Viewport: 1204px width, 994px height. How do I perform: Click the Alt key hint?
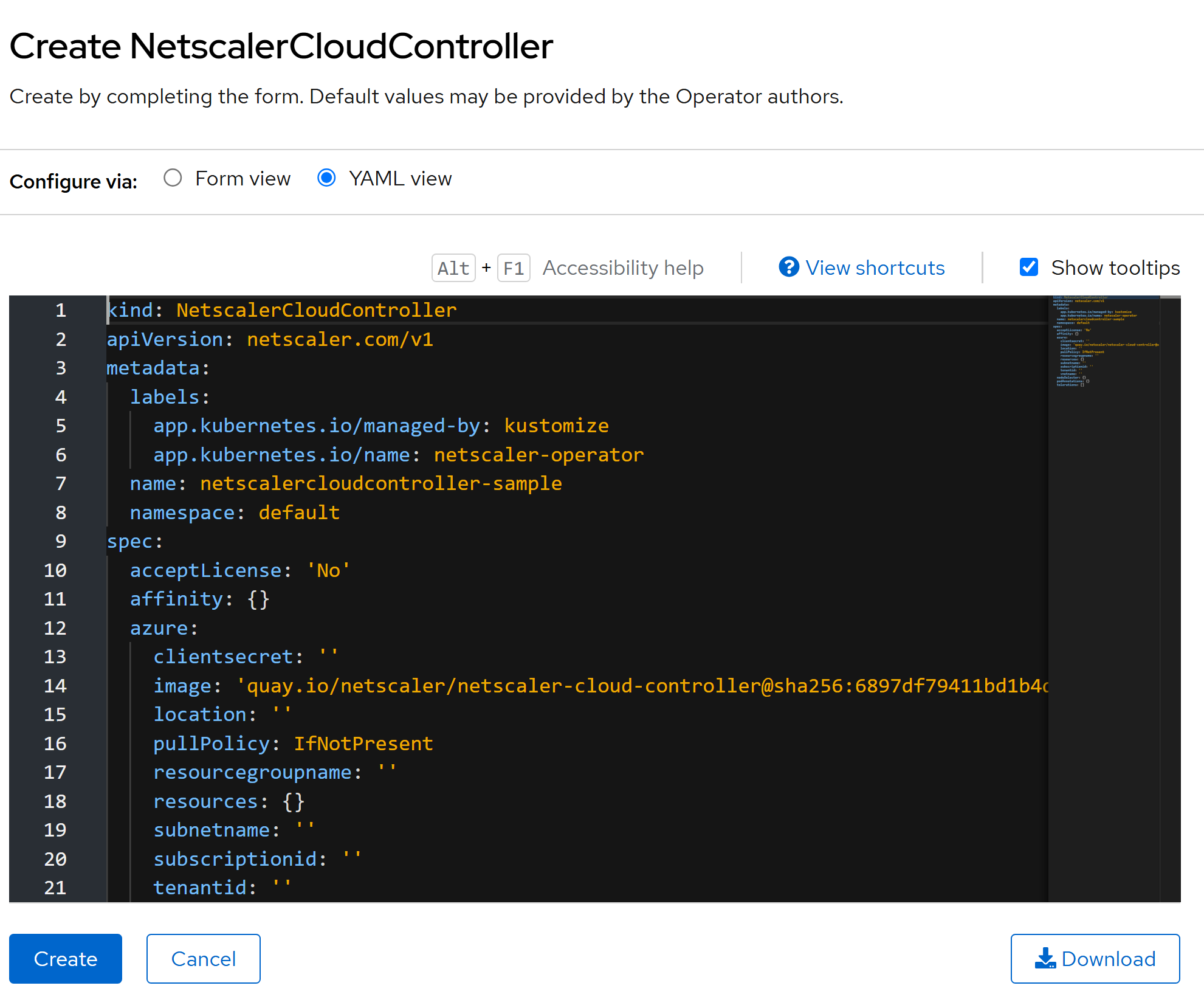453,268
